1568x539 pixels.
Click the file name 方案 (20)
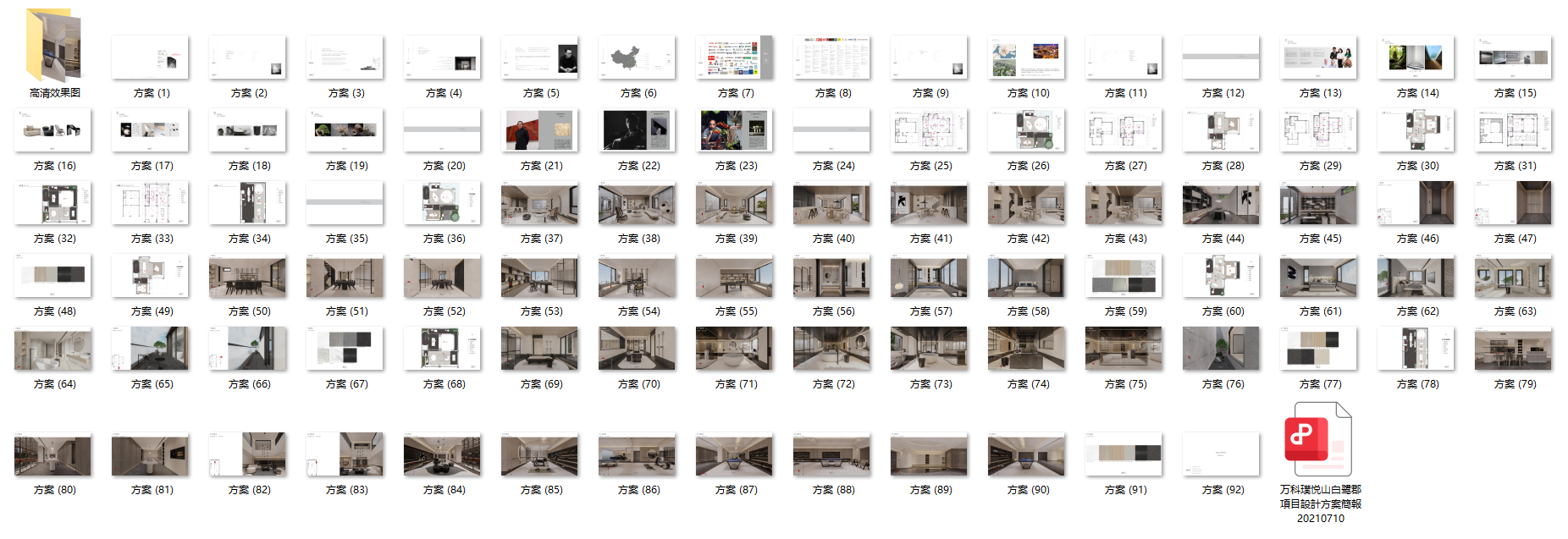[444, 166]
